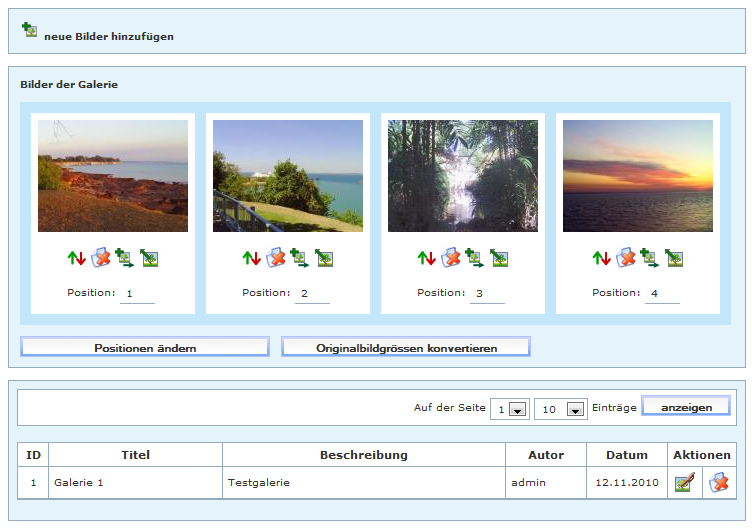Image resolution: width=752 pixels, height=528 pixels.
Task: Click the Position field of the first image
Action: pos(137,294)
